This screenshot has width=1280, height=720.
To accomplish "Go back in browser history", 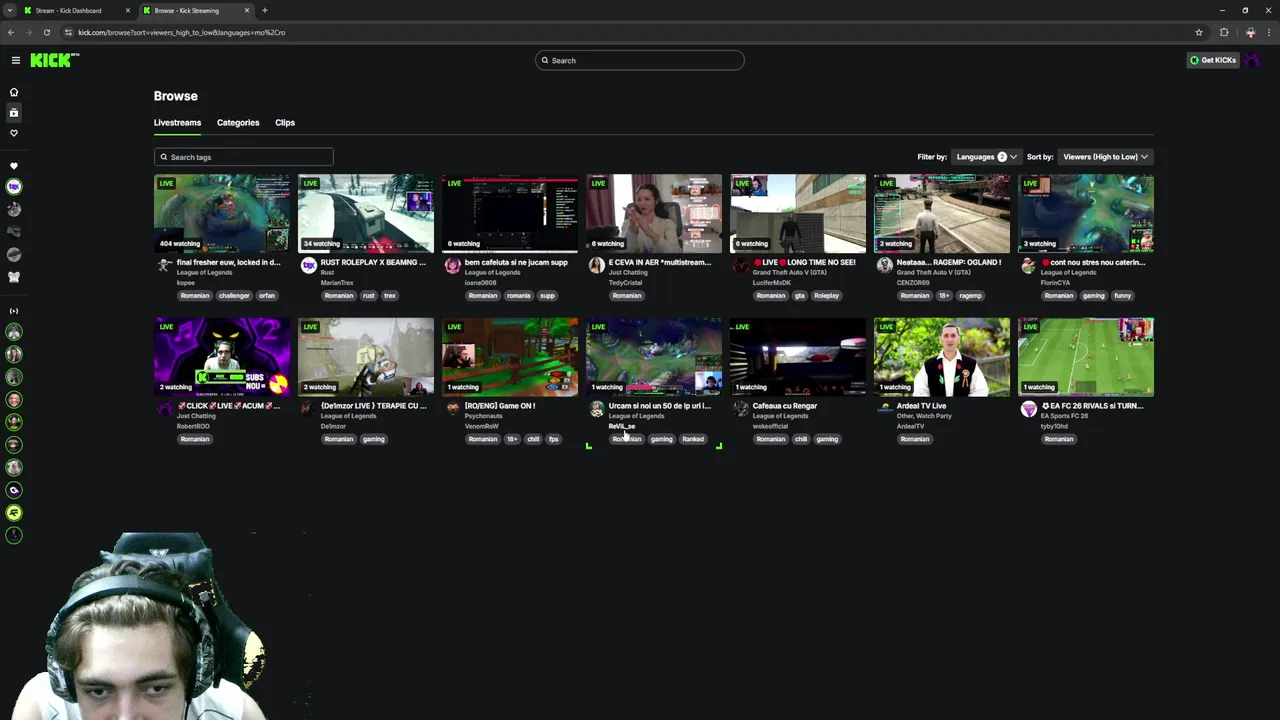I will pyautogui.click(x=11, y=32).
